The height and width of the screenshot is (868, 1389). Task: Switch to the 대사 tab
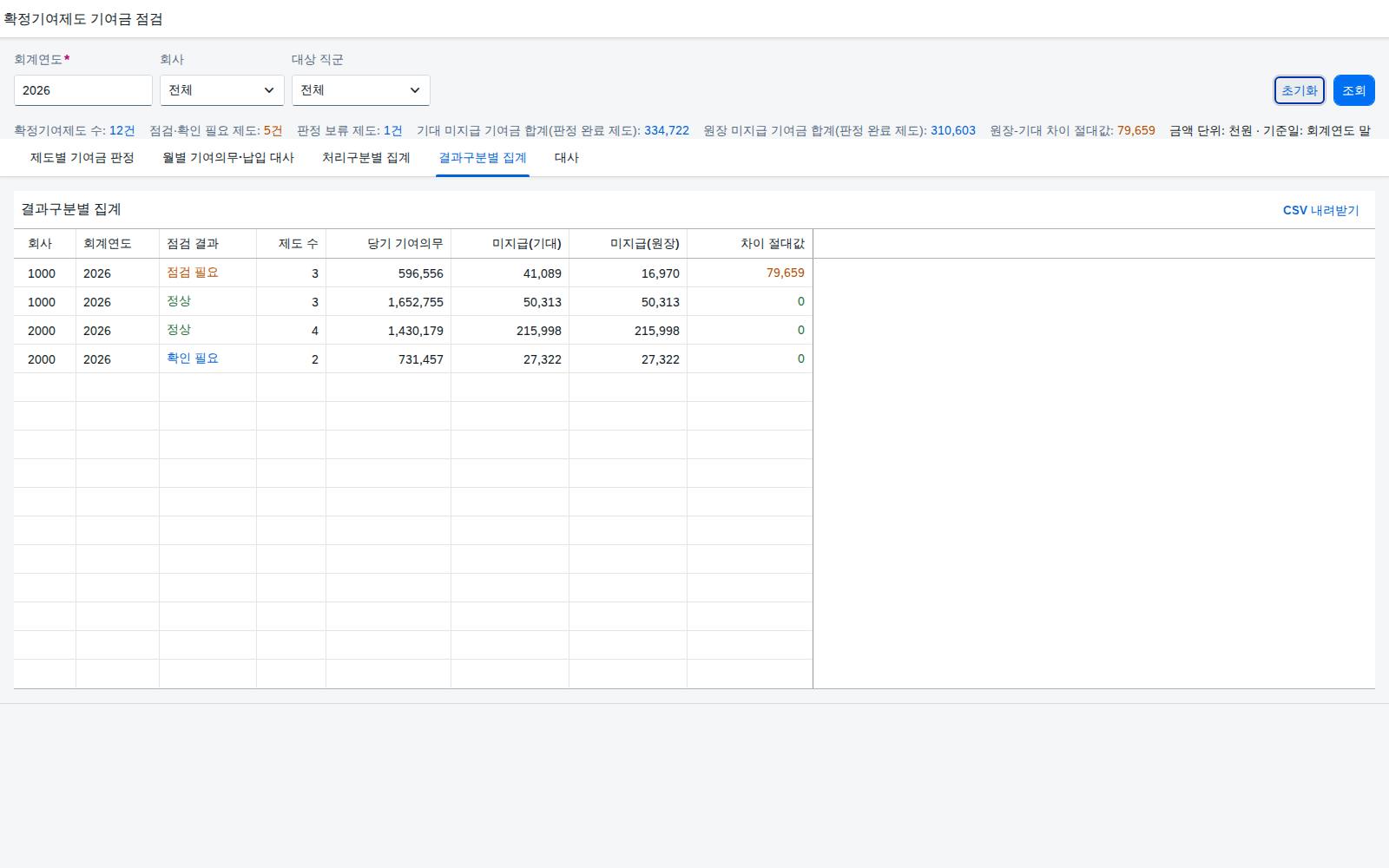(567, 158)
